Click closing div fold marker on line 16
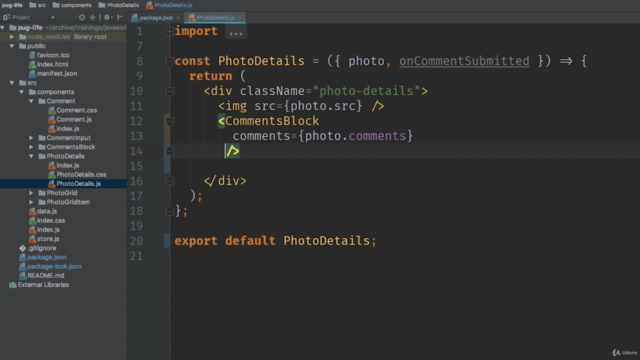This screenshot has height=360, width=640. [170, 181]
